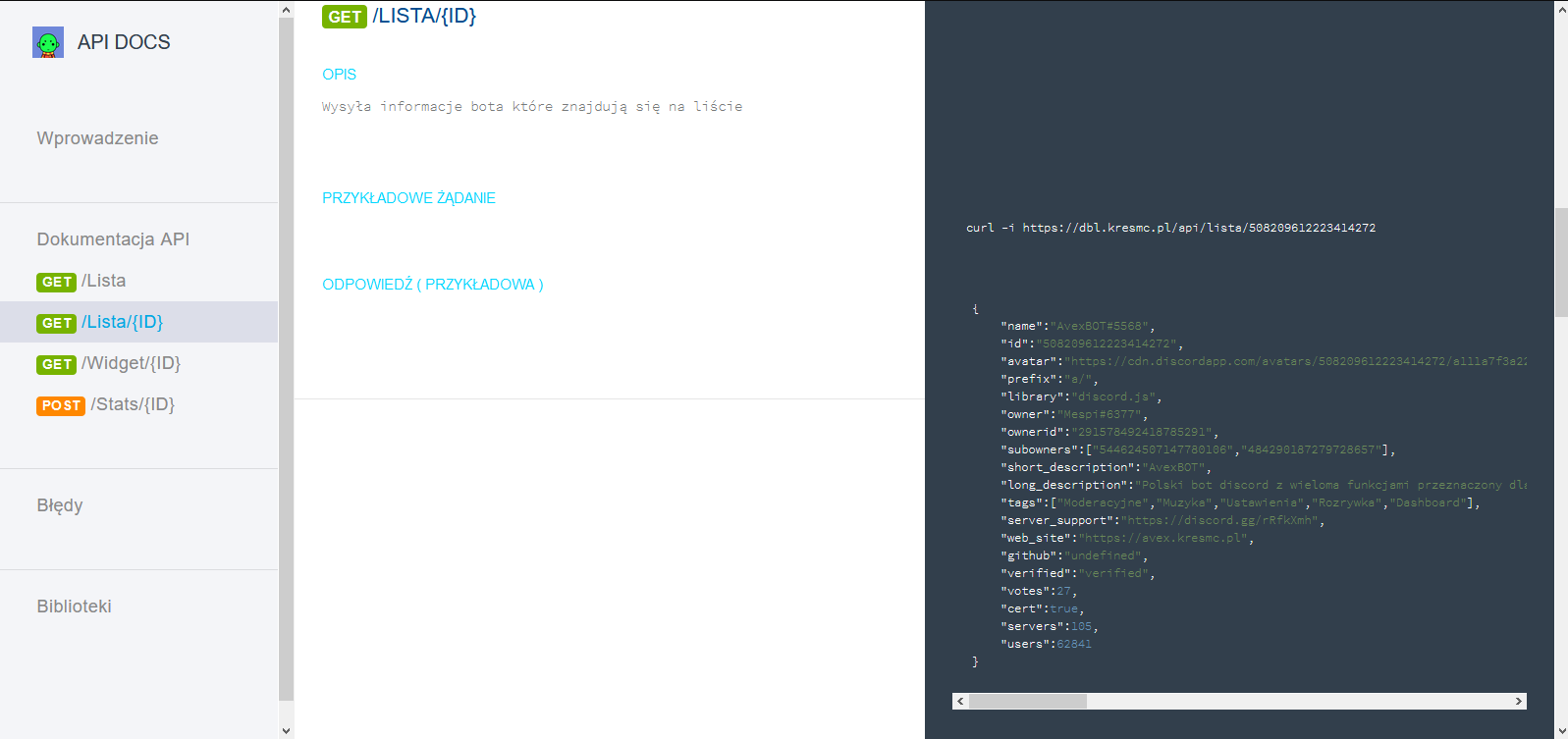Select the GET /Lista endpoint
The height and width of the screenshot is (739, 1568).
(x=103, y=281)
